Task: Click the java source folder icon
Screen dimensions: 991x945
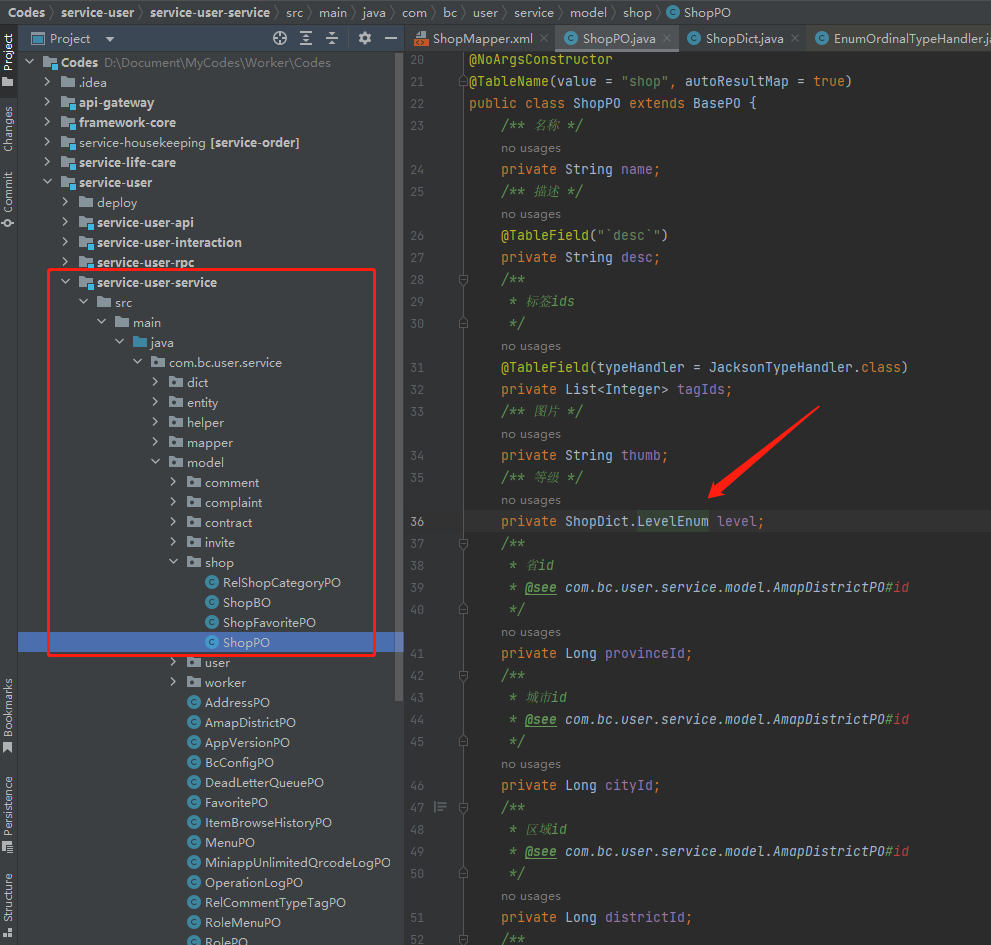Action: point(140,343)
